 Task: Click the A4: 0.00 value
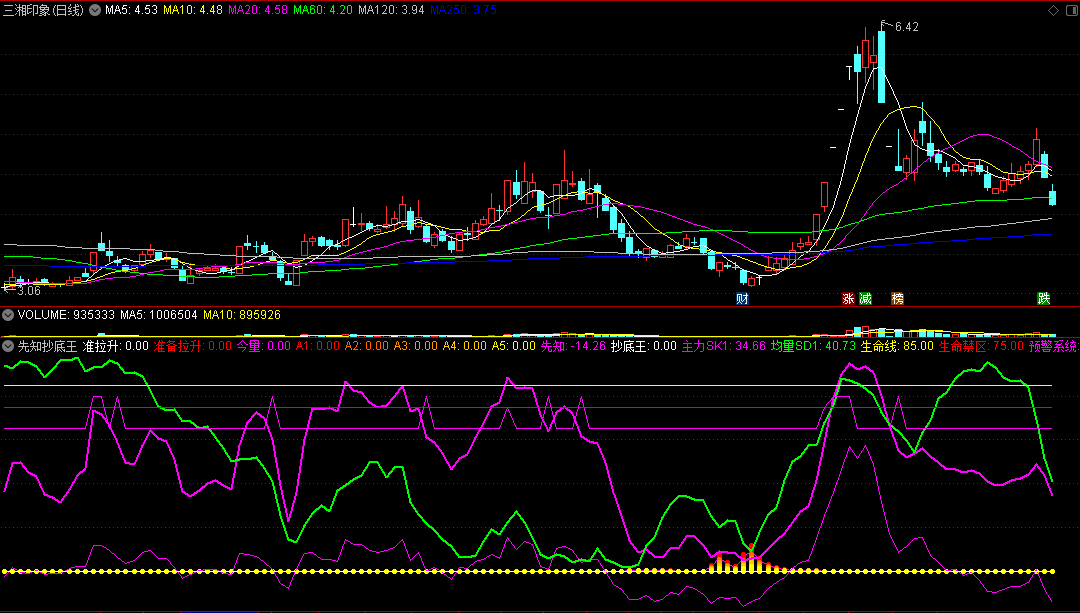pos(464,346)
